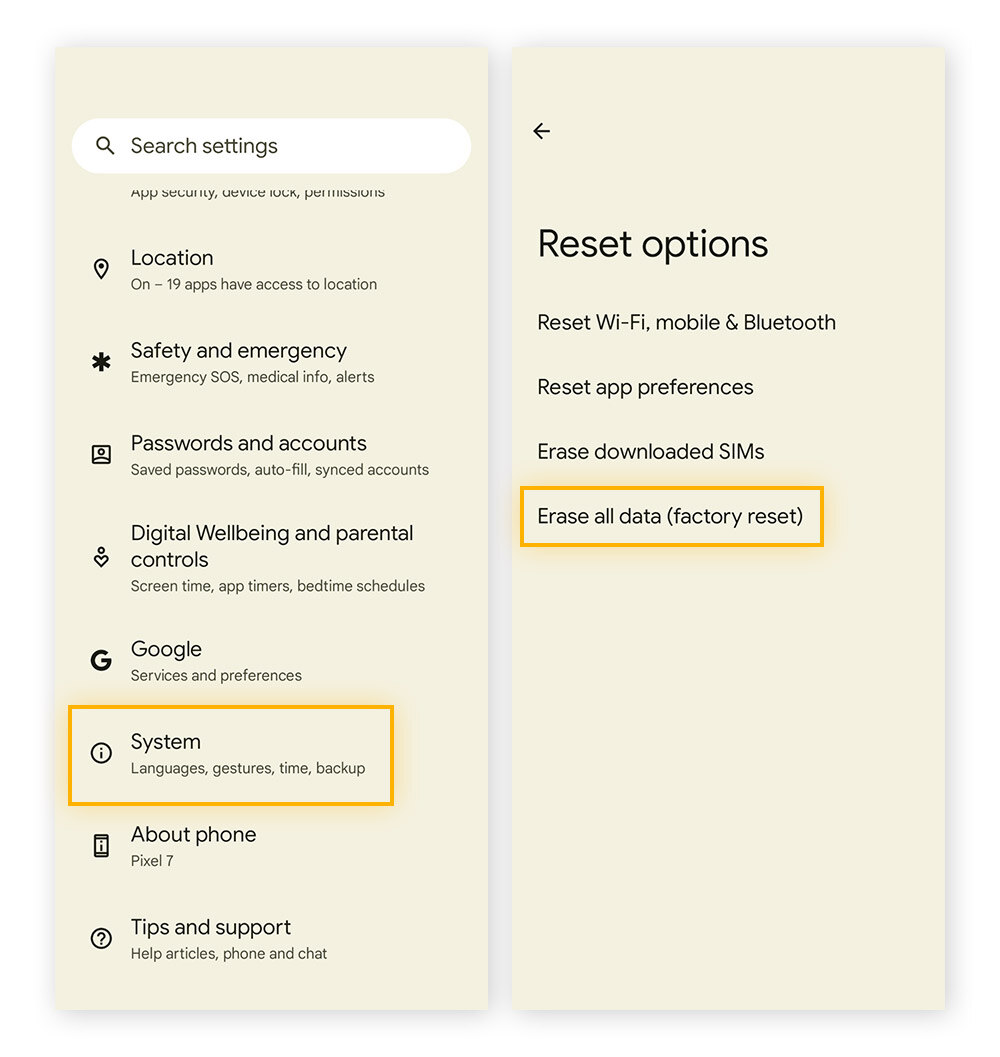Click the search magnifier icon

pyautogui.click(x=105, y=146)
